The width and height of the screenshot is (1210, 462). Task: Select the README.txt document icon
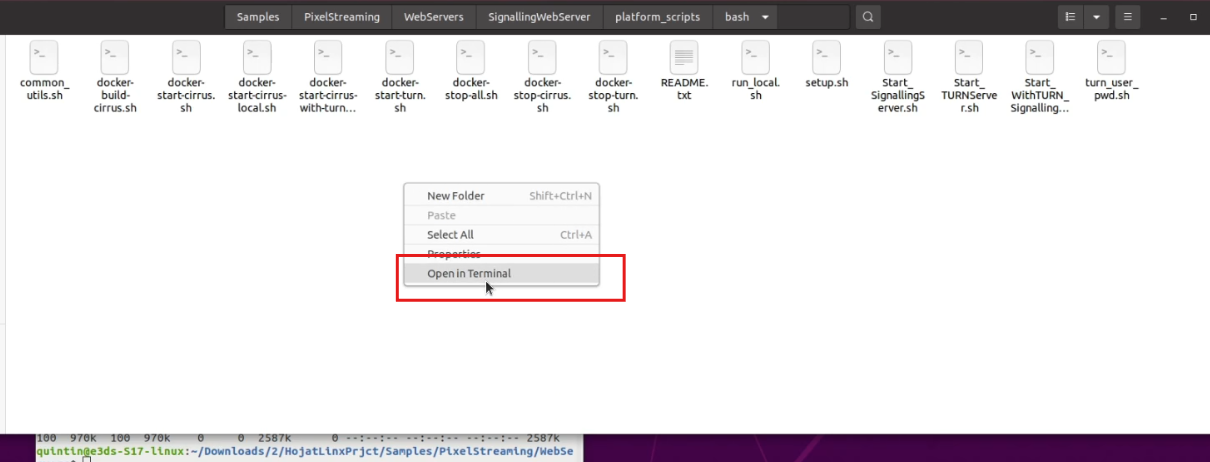tap(684, 56)
